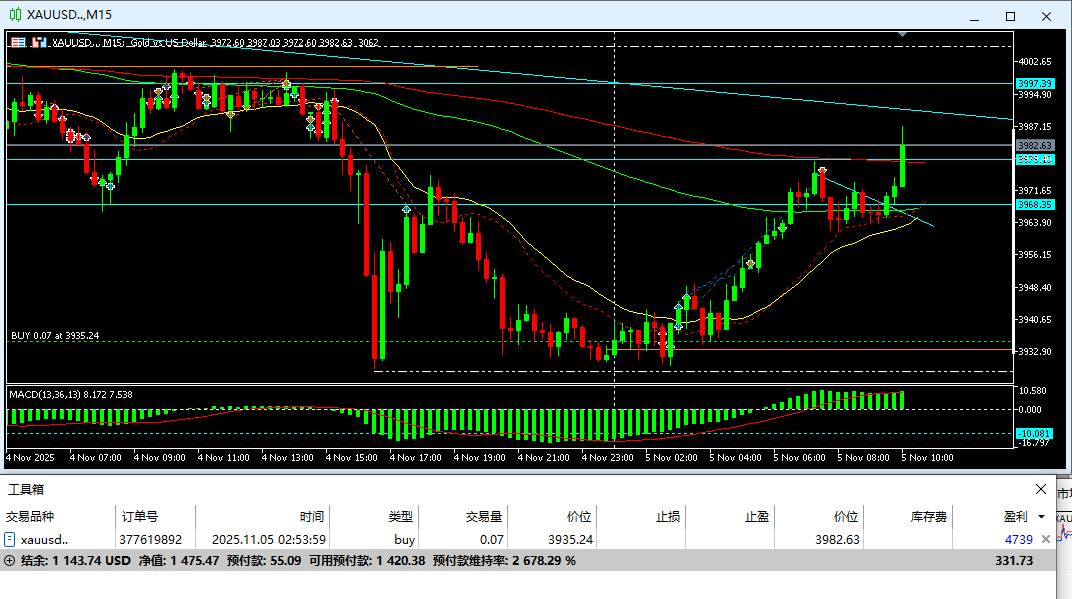This screenshot has height=599, width=1072.
Task: Maximize the XAUUSD chart window
Action: pyautogui.click(x=1010, y=16)
